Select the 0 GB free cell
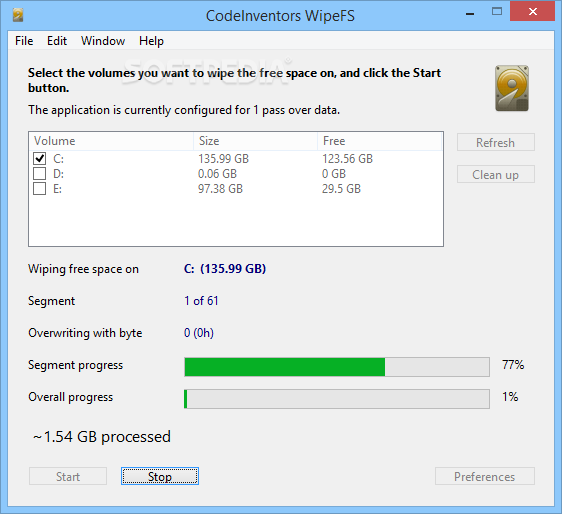 pos(334,173)
